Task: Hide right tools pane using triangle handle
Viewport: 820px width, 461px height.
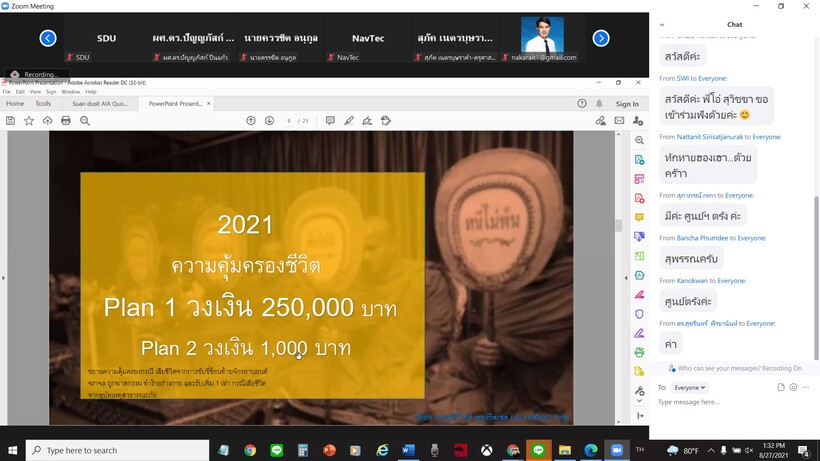Action: click(626, 278)
